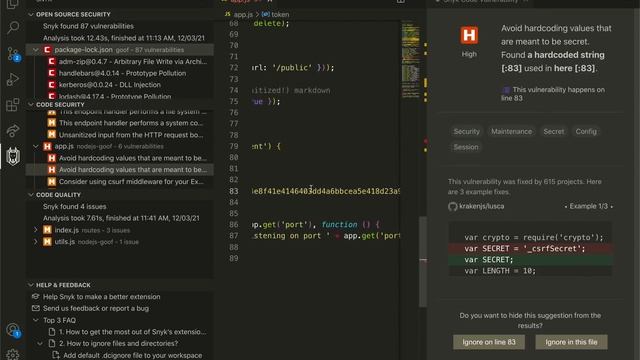Click the medium icon beside 'Consider using csurf middleware'

click(x=51, y=182)
